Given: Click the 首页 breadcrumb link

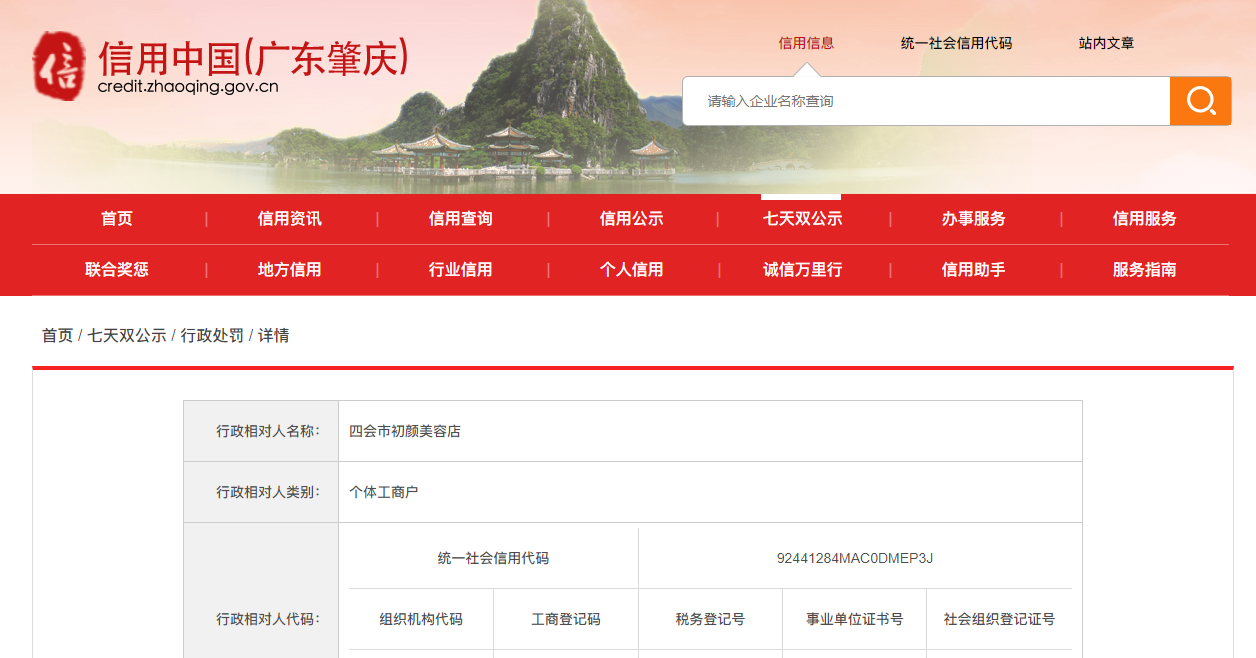Looking at the screenshot, I should pos(57,336).
